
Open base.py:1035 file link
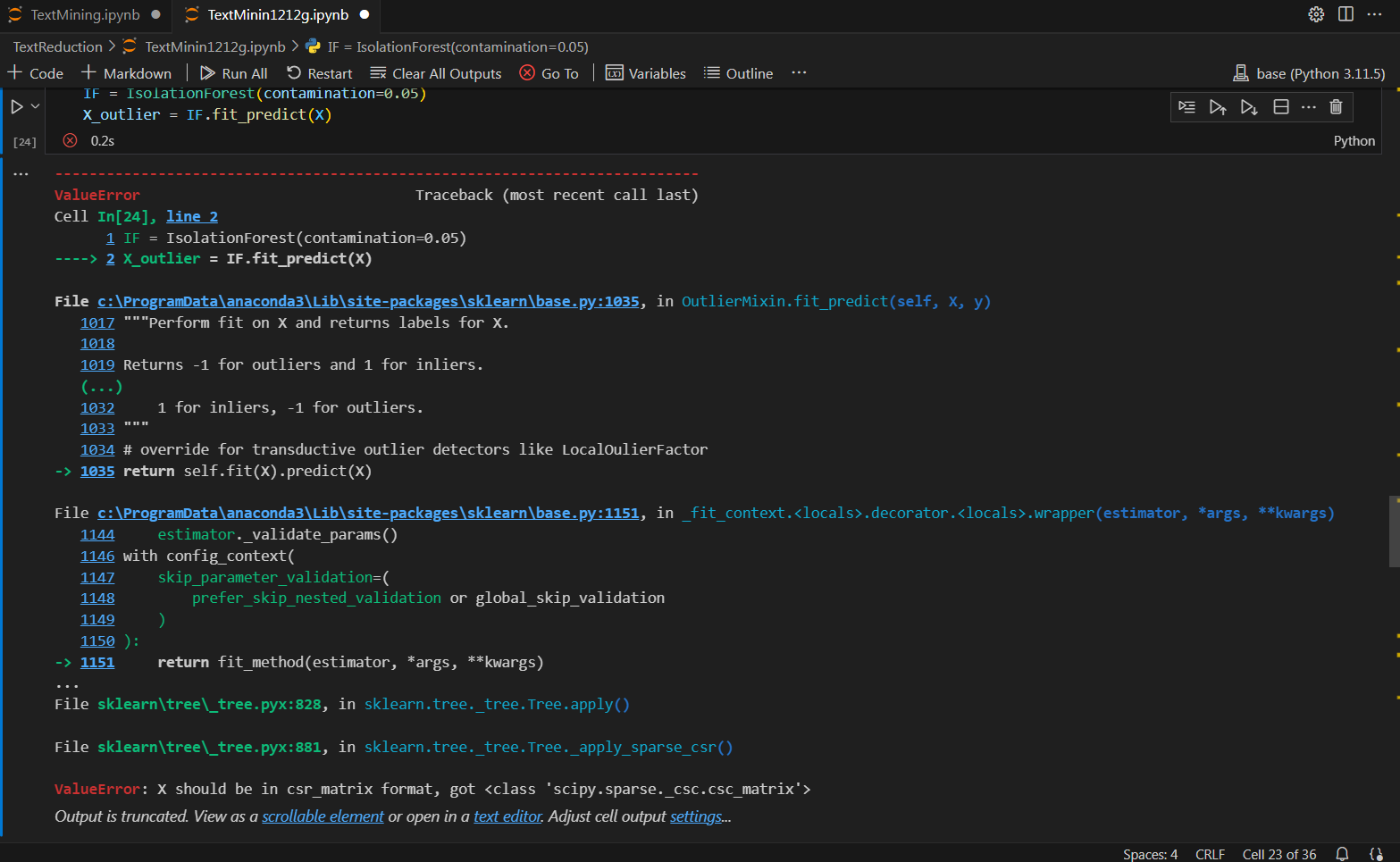(368, 301)
